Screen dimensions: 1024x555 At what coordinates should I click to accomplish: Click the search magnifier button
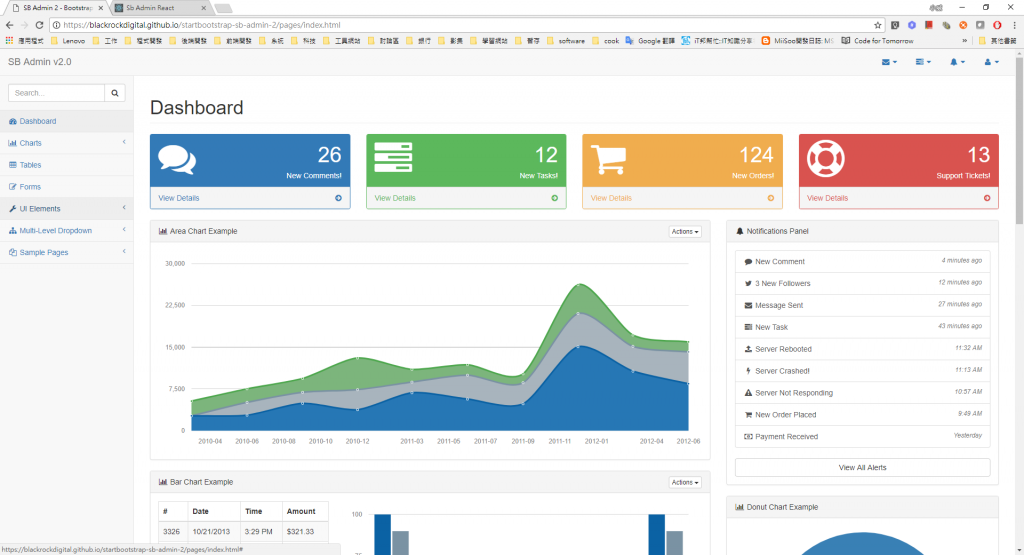115,93
